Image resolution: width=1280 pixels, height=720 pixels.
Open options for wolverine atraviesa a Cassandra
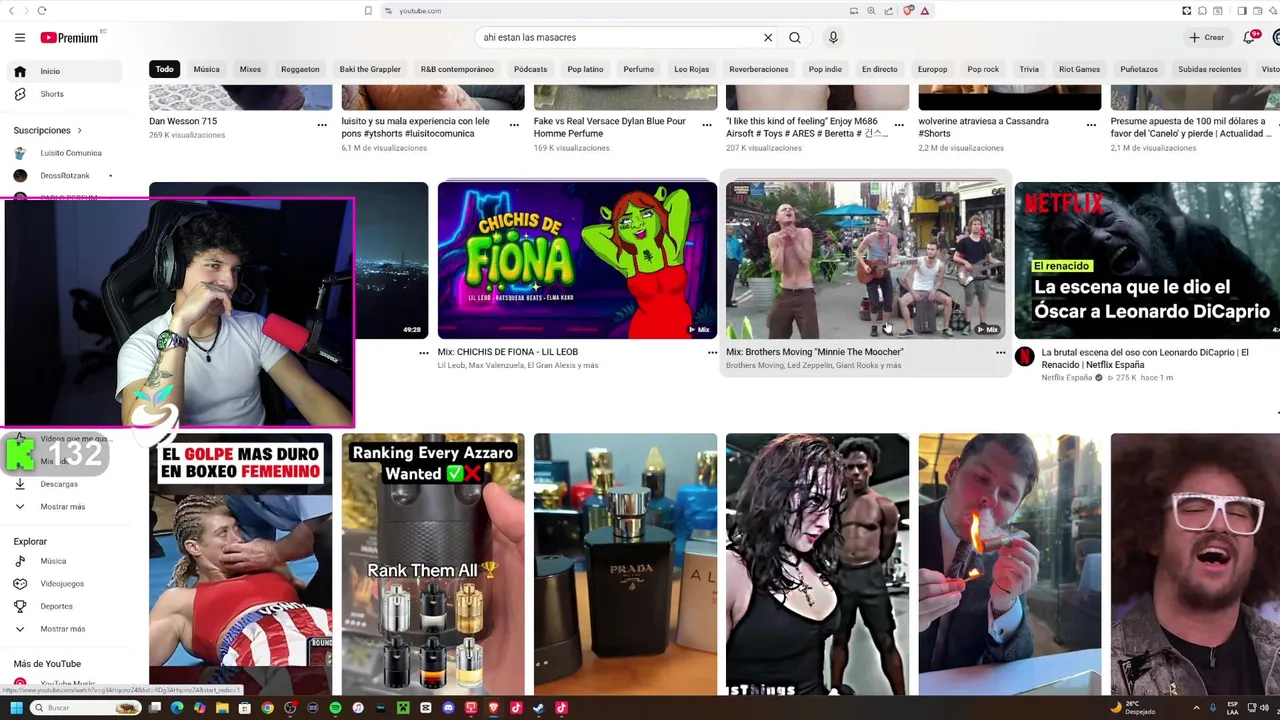[1091, 125]
